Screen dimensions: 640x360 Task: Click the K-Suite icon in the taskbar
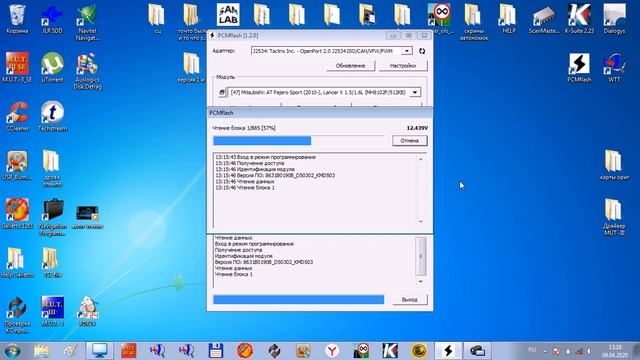[x=390, y=351]
